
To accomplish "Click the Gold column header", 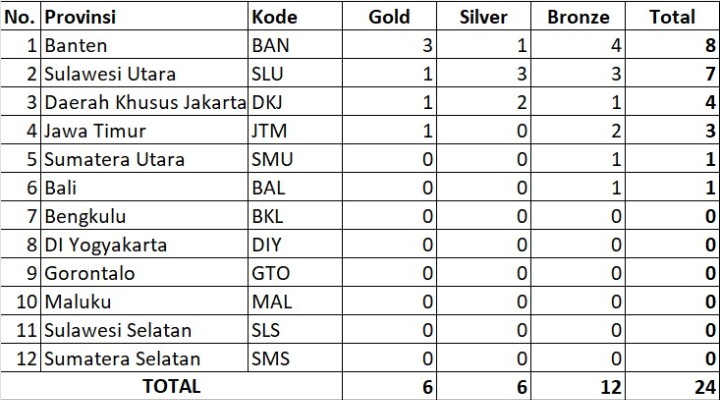I will click(x=389, y=17).
